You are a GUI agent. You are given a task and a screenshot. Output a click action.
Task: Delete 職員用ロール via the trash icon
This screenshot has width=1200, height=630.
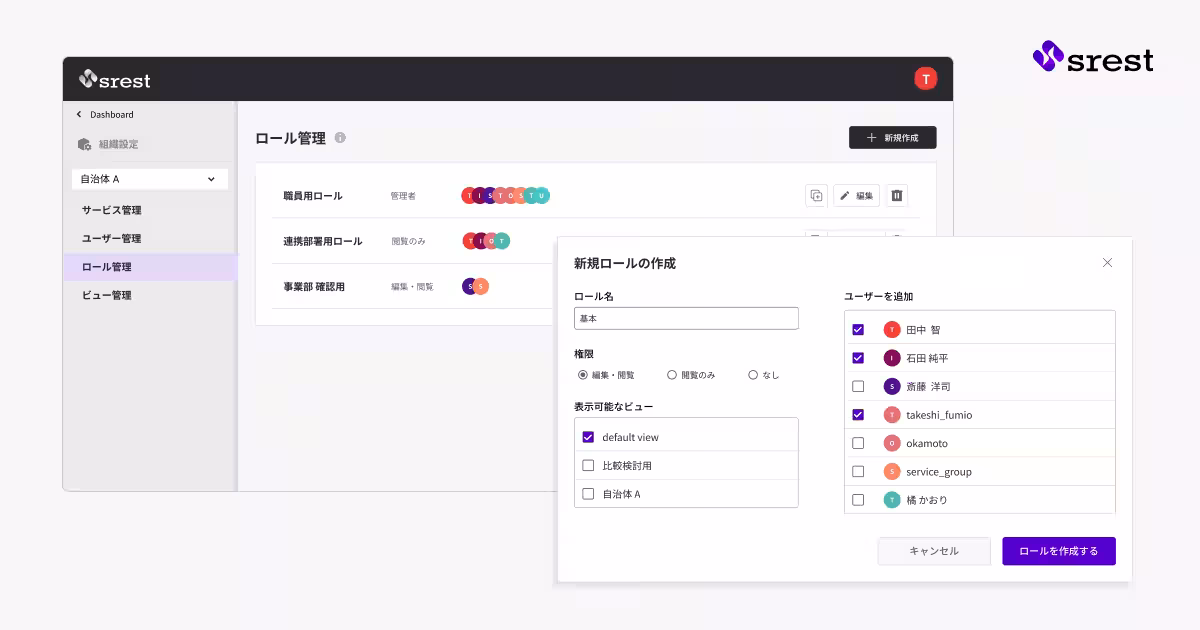click(897, 195)
